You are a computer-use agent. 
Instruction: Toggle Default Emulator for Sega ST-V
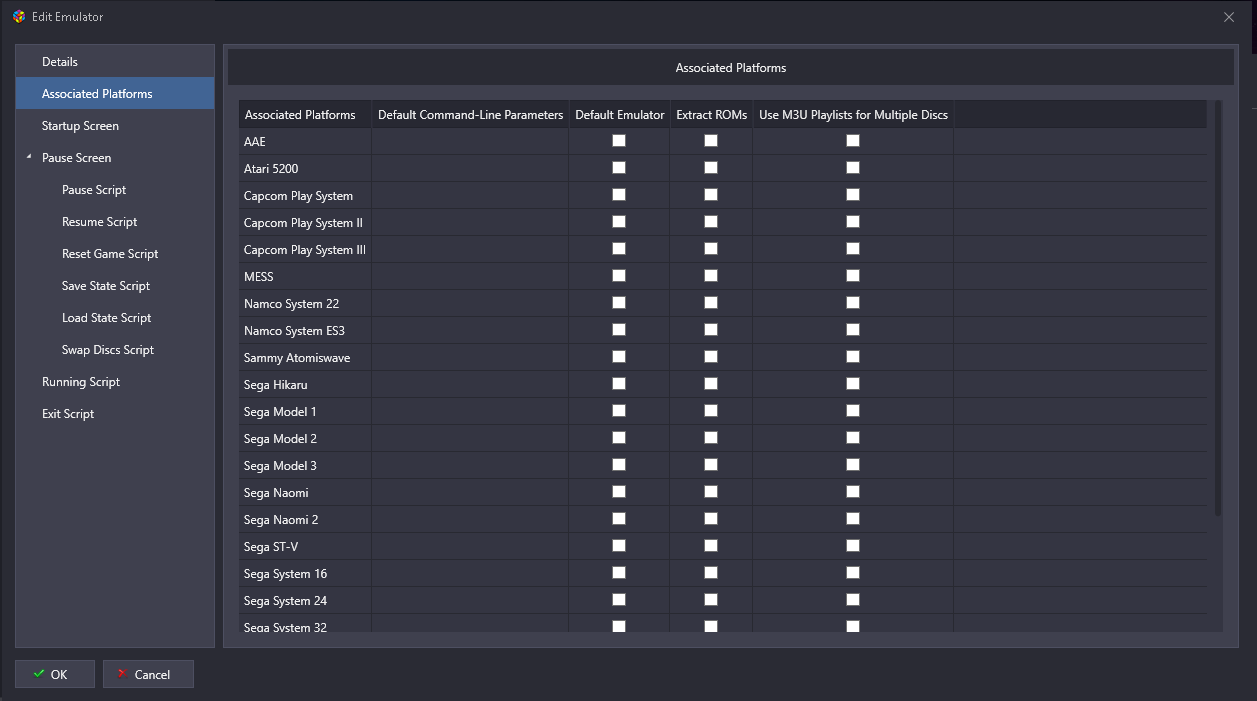pos(619,546)
